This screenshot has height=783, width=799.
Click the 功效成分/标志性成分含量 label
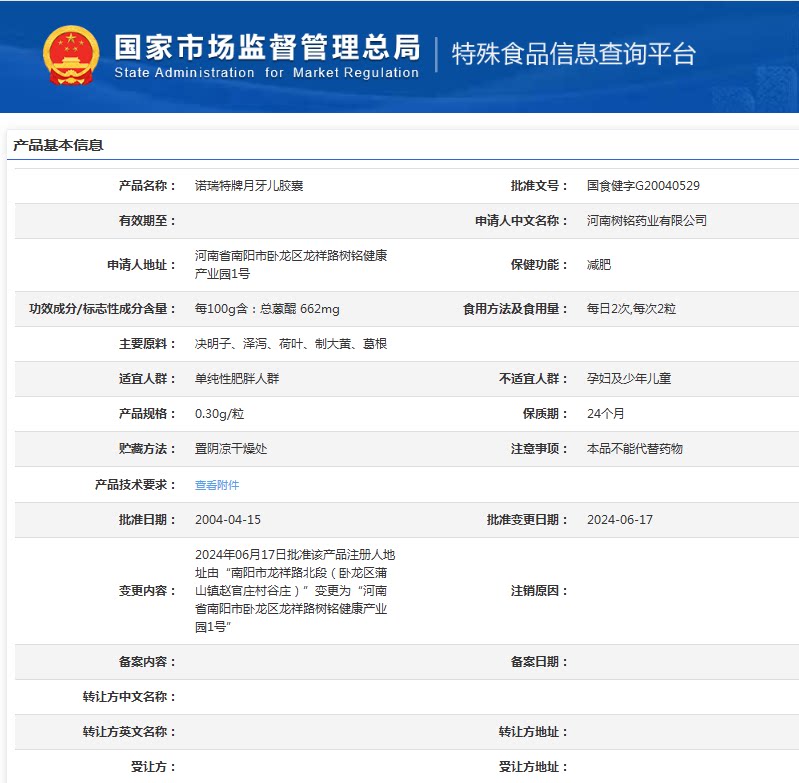tap(102, 309)
